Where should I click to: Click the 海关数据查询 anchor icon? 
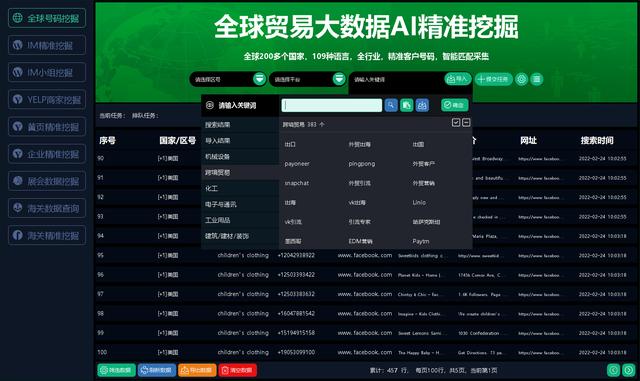(x=18, y=208)
